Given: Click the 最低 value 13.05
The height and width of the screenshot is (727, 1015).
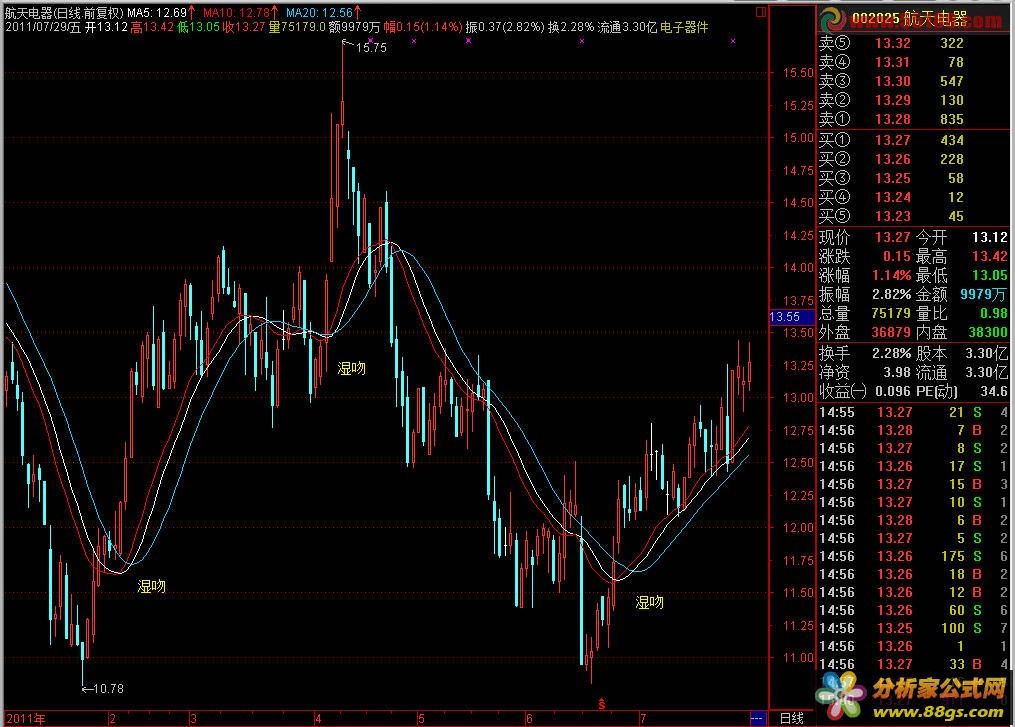Looking at the screenshot, I should (x=990, y=275).
